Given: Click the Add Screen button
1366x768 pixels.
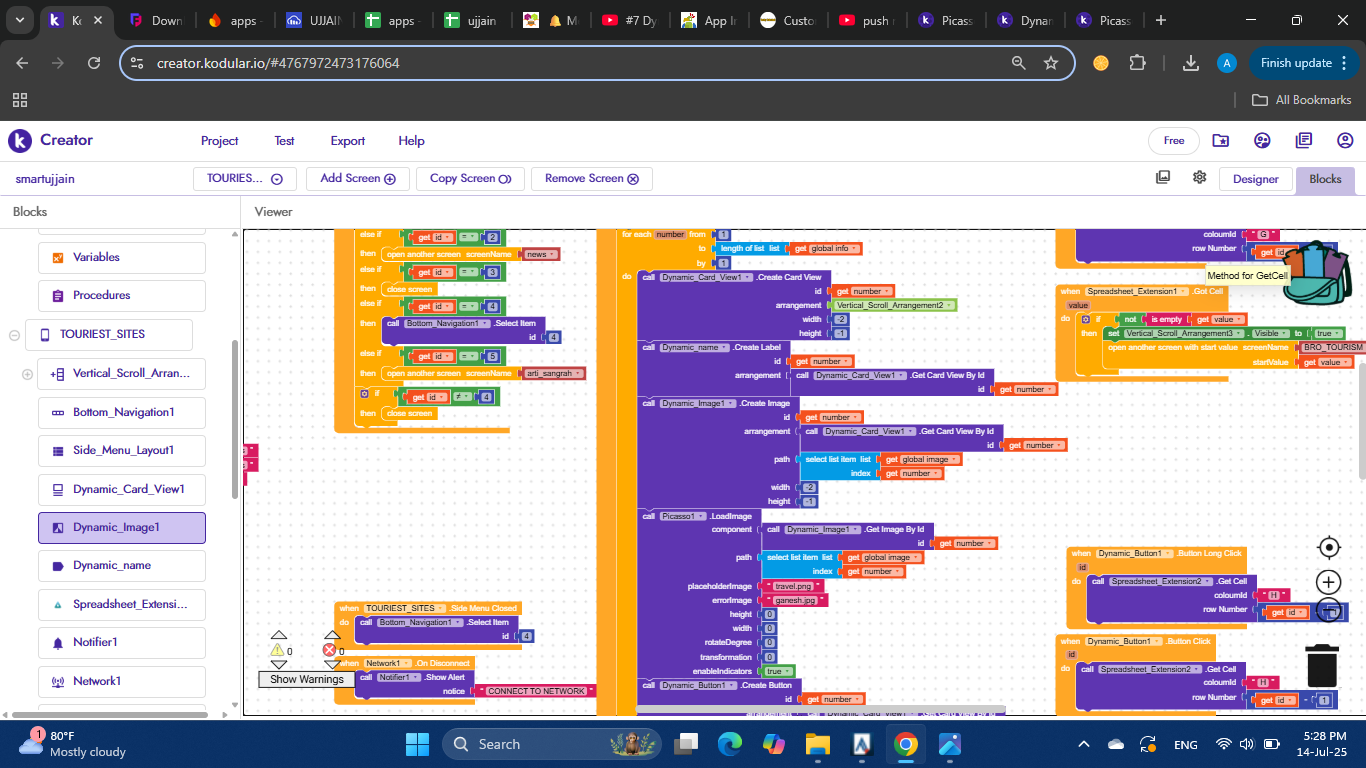Looking at the screenshot, I should (x=357, y=179).
